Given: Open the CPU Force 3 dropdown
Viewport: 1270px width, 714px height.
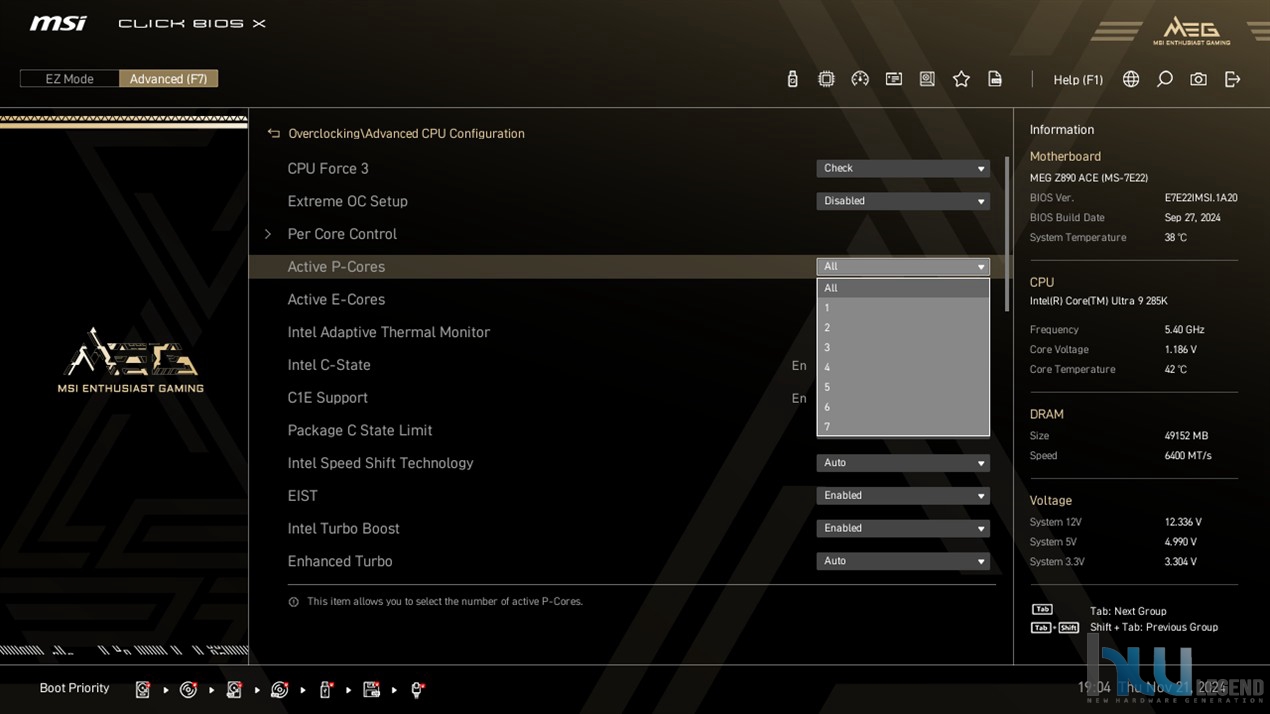Looking at the screenshot, I should click(x=903, y=169).
